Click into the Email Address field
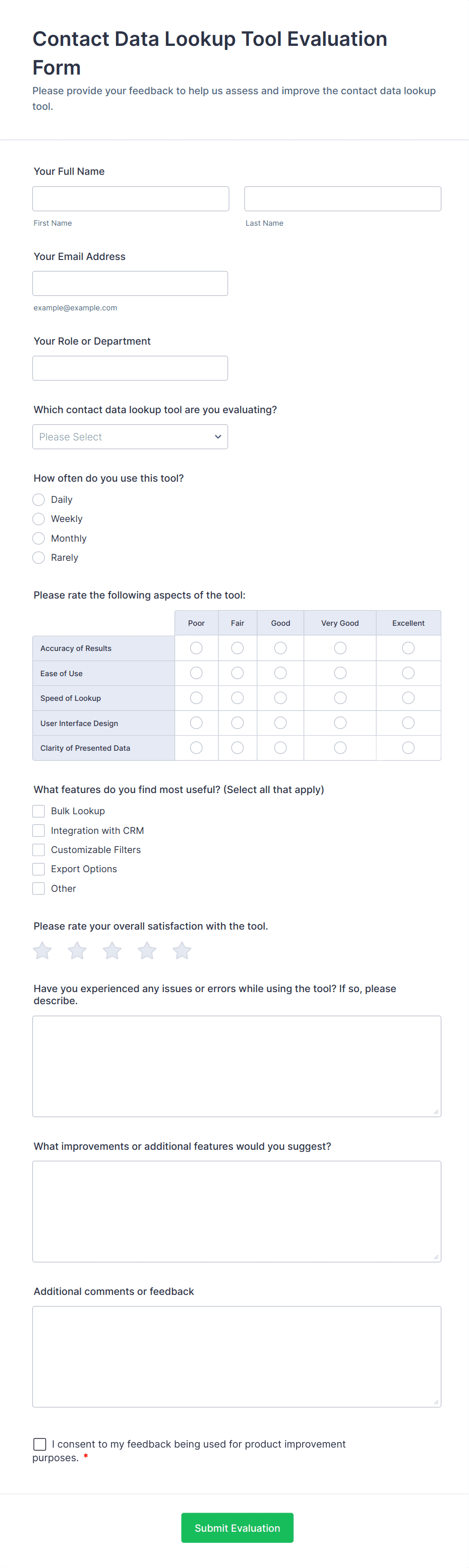 [130, 284]
